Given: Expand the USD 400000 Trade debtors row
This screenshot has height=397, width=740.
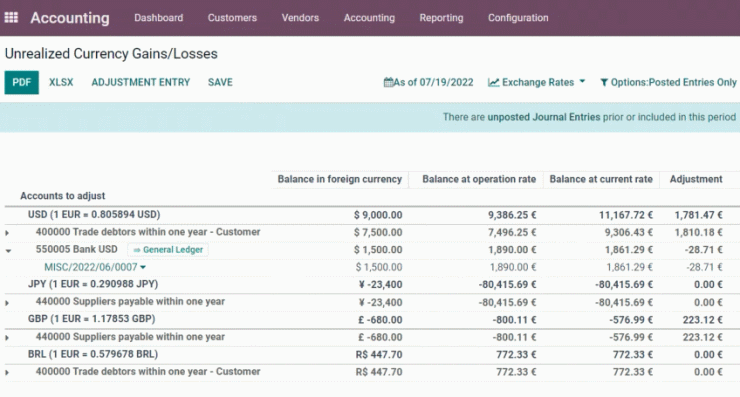Looking at the screenshot, I should coord(7,233).
